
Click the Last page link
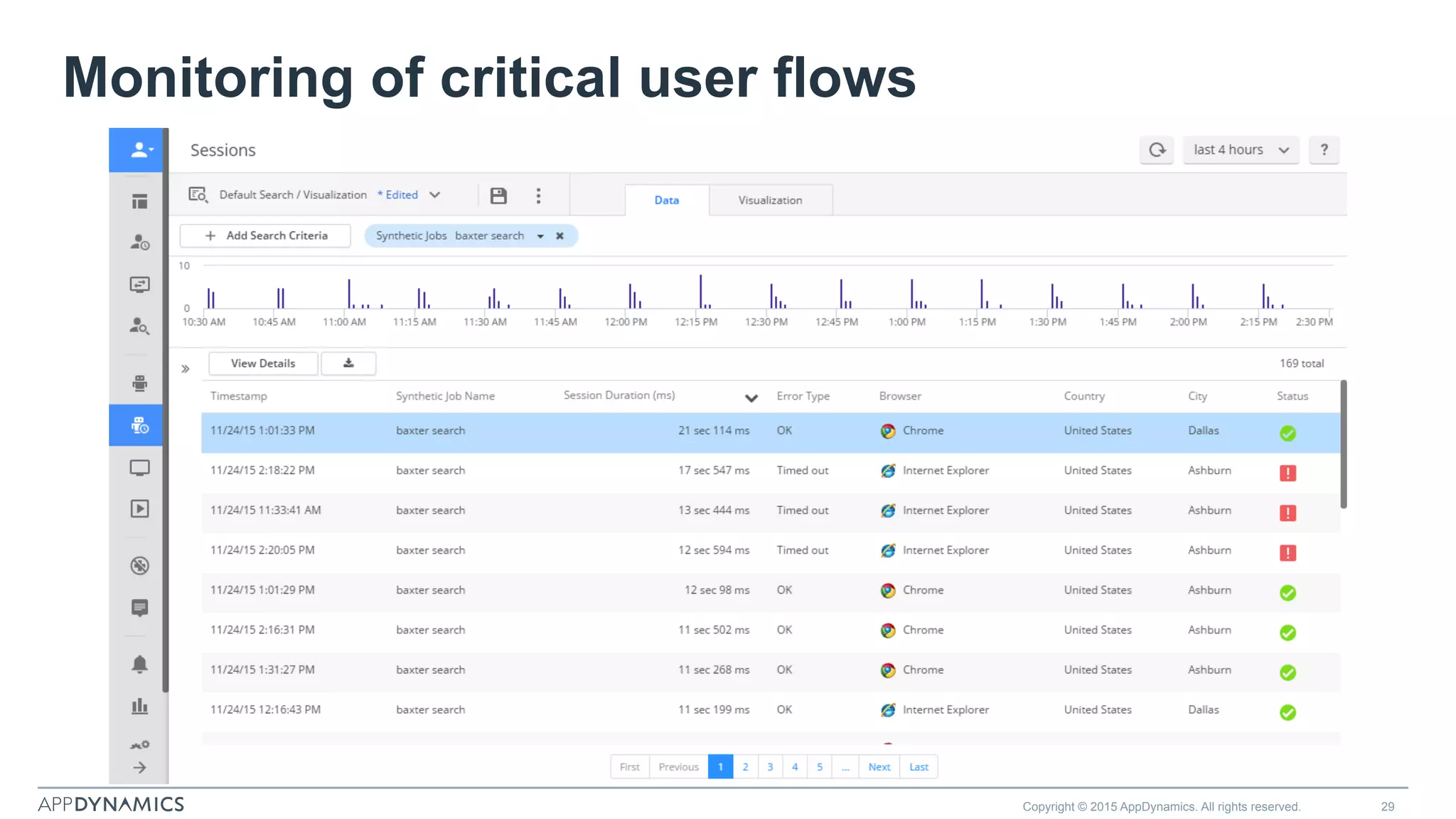919,767
